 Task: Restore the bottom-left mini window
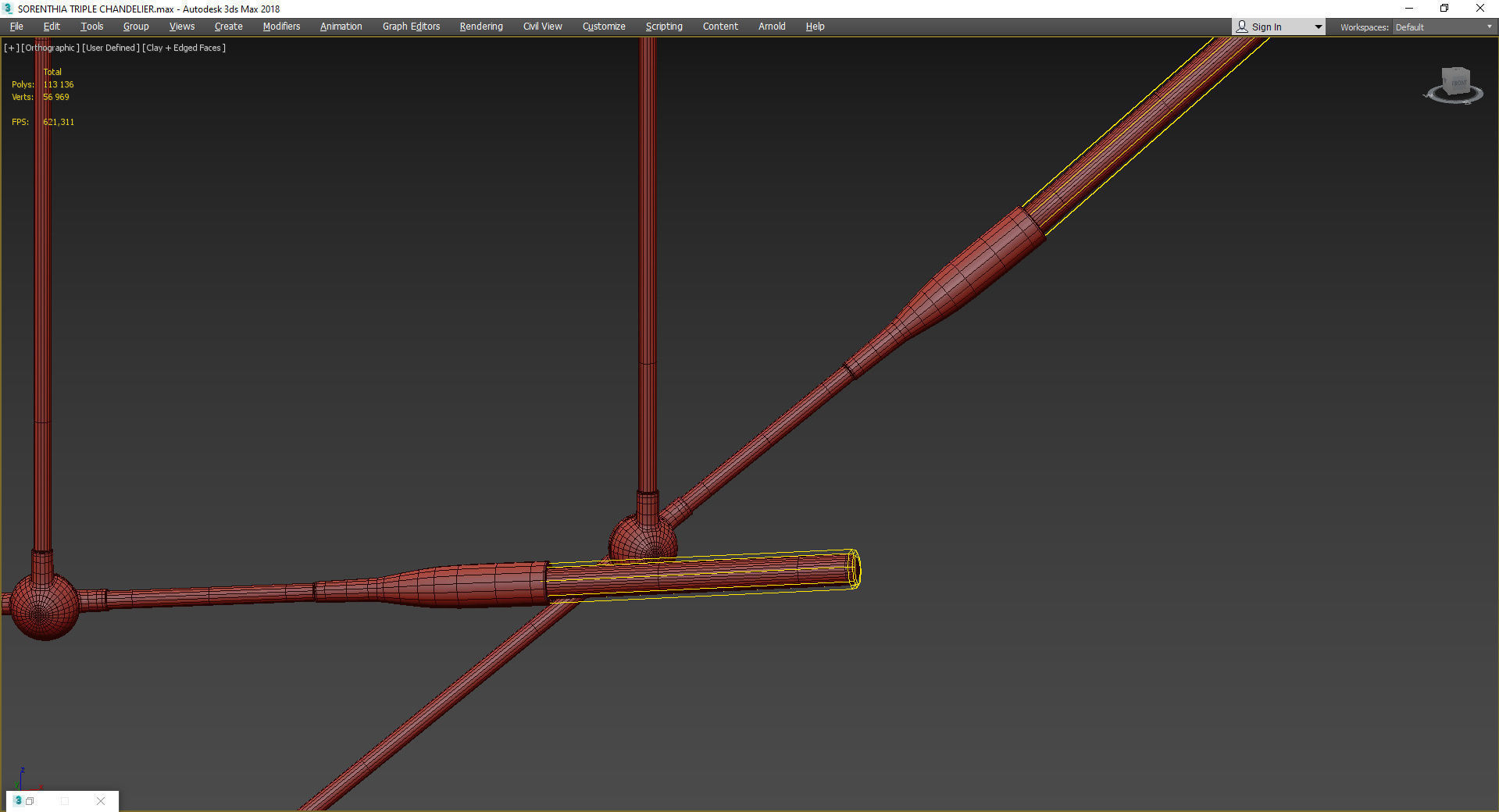[x=30, y=801]
